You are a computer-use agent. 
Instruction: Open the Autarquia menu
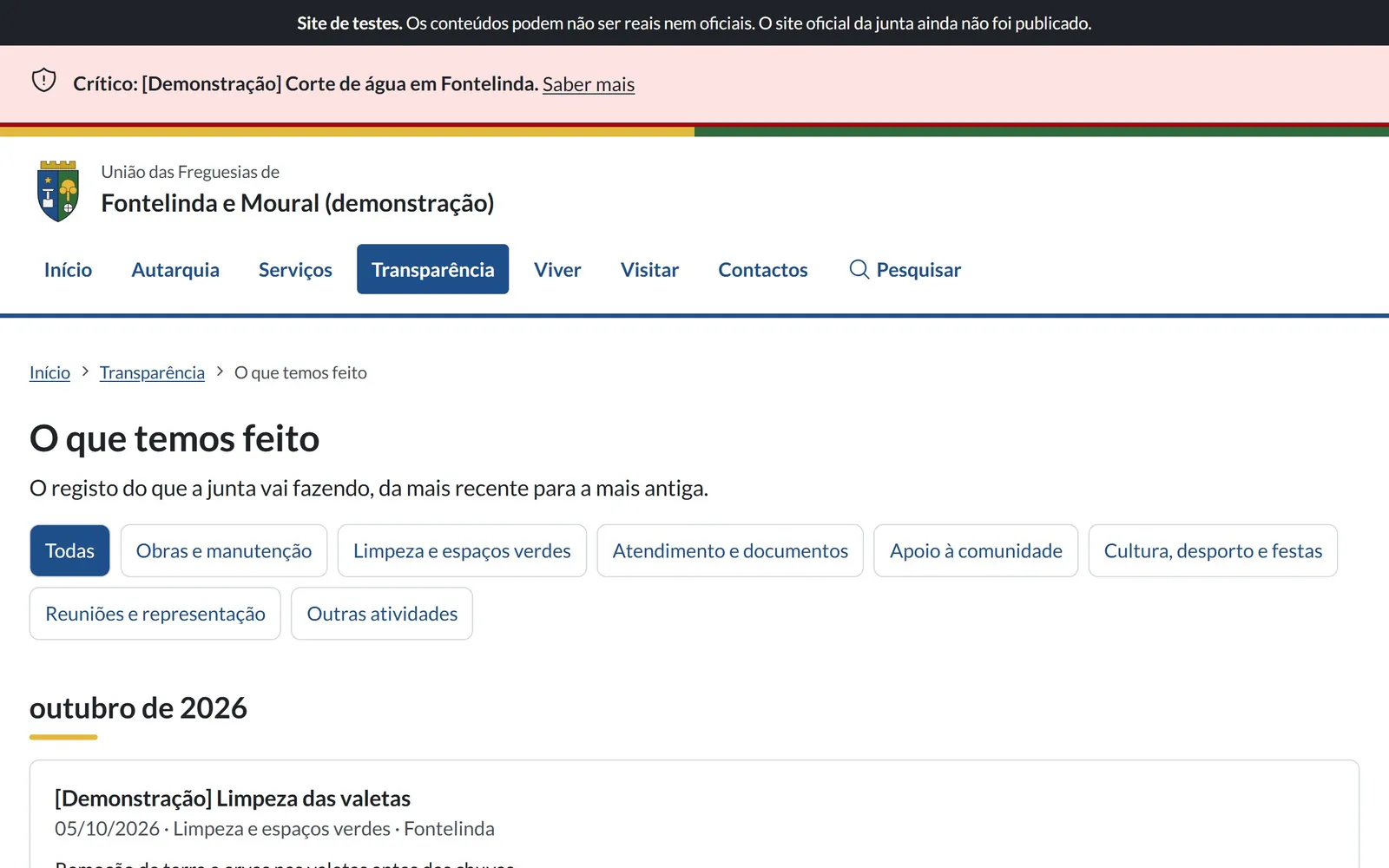pos(175,270)
